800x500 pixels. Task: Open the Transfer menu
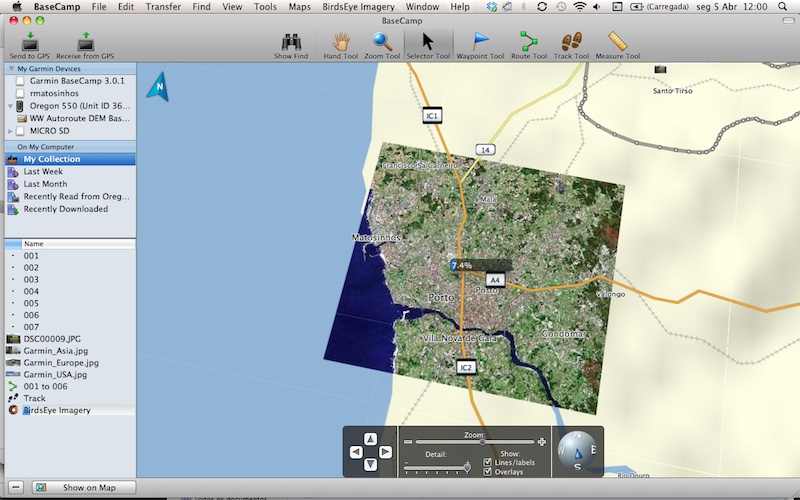(163, 7)
